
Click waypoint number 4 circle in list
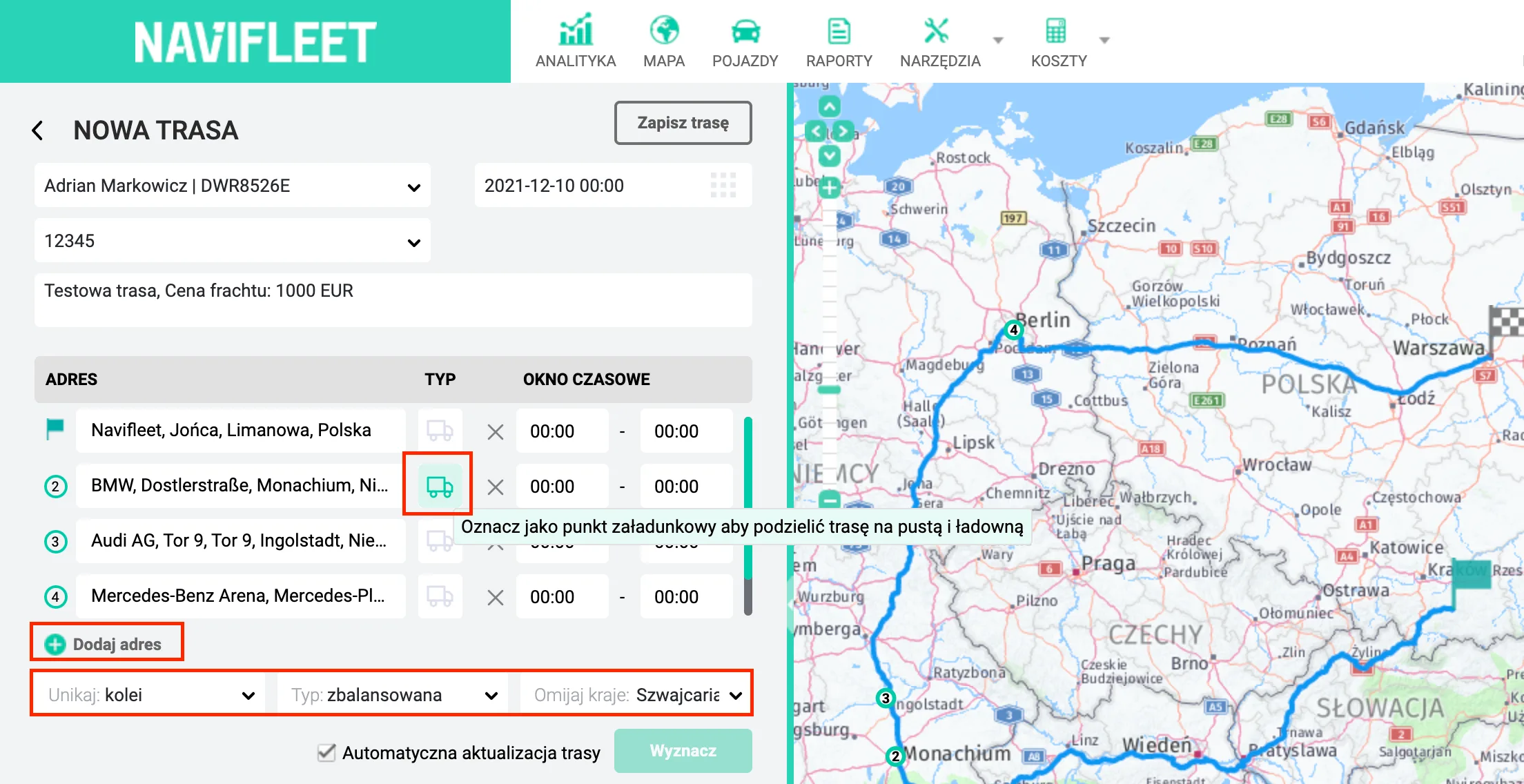[56, 597]
